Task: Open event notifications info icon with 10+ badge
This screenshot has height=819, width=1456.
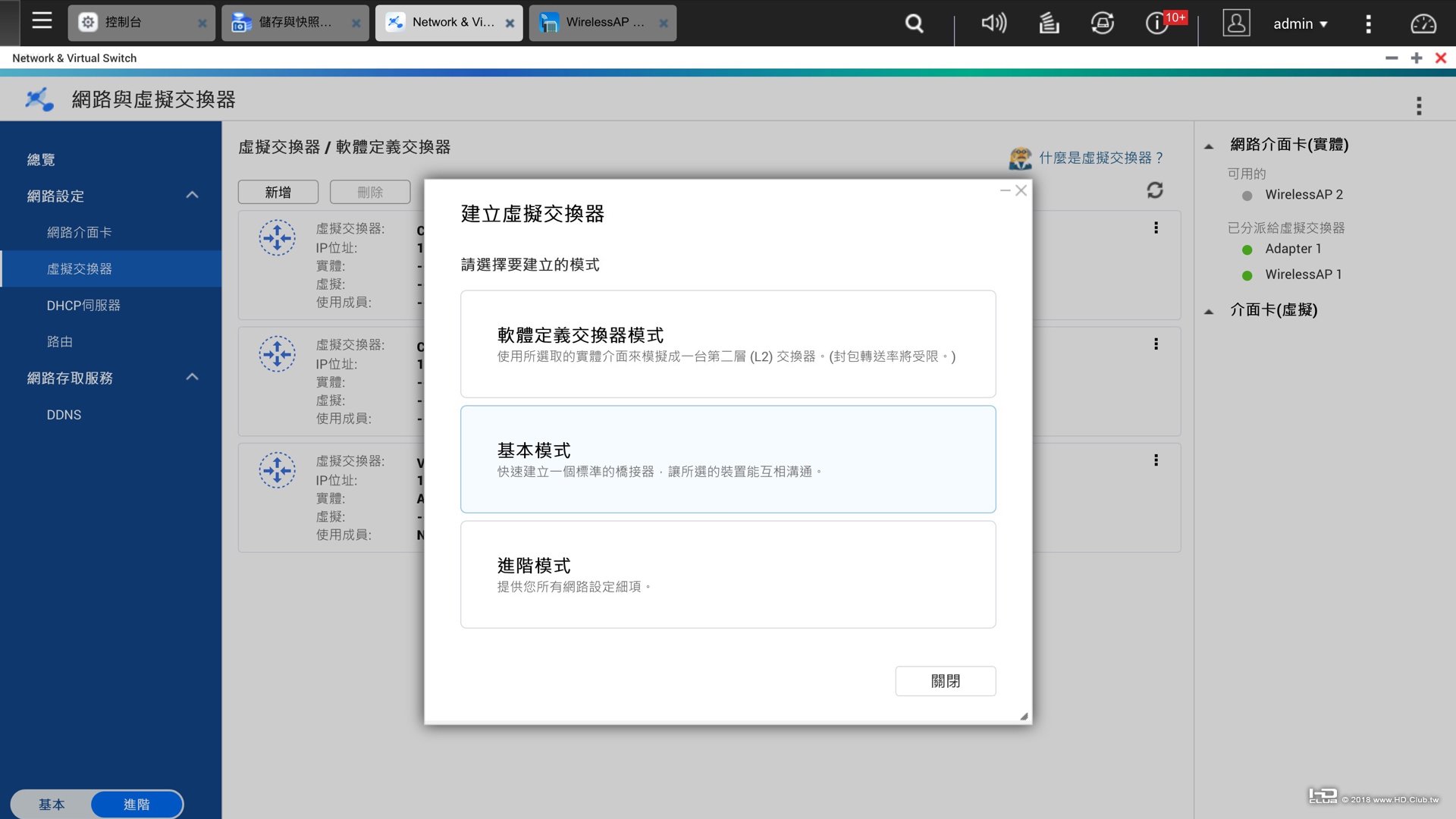Action: pos(1156,24)
